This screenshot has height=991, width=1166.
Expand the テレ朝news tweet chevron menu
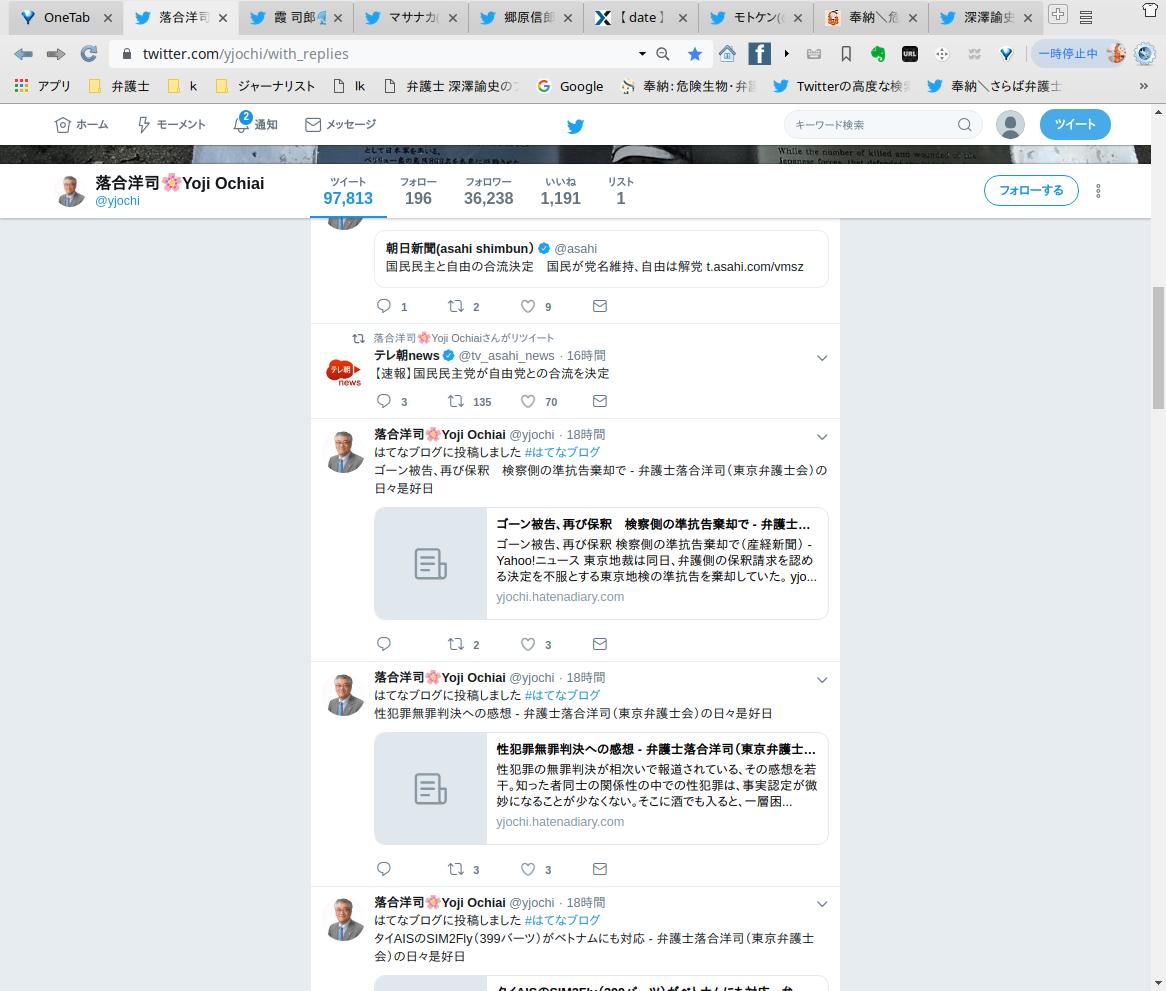point(822,358)
